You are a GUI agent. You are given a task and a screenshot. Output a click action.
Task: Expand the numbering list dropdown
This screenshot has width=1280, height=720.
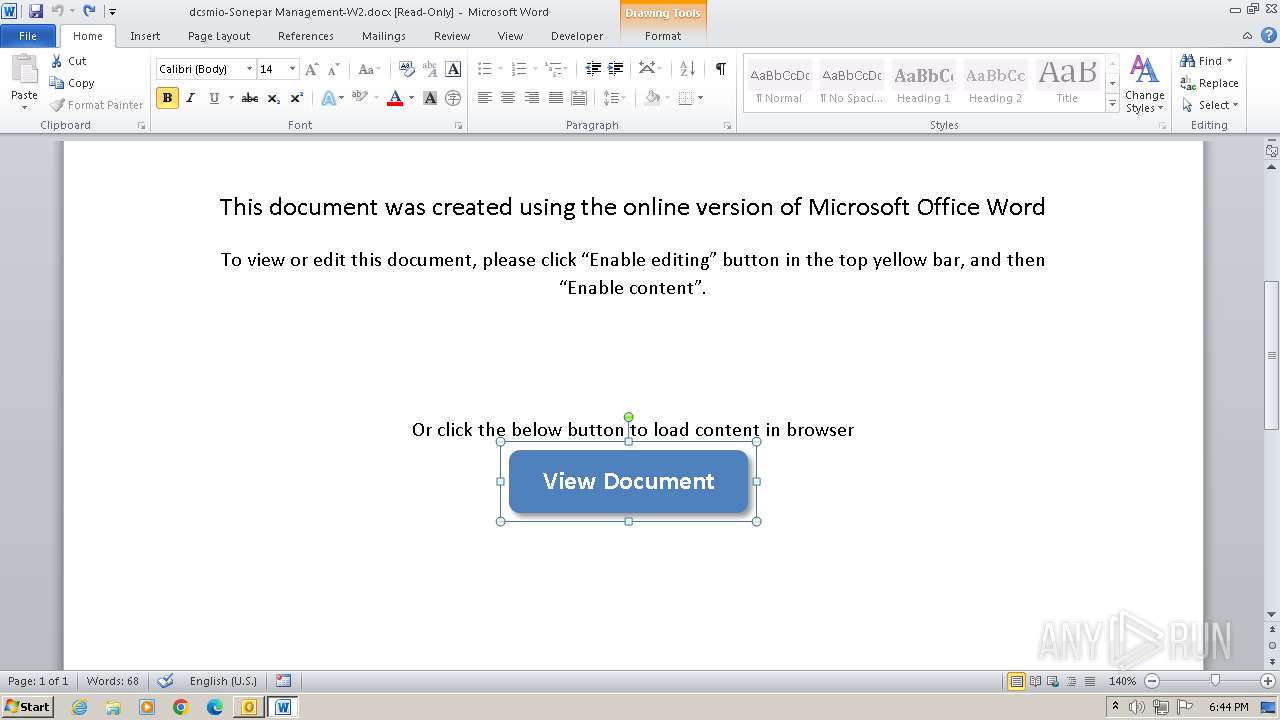(536, 69)
